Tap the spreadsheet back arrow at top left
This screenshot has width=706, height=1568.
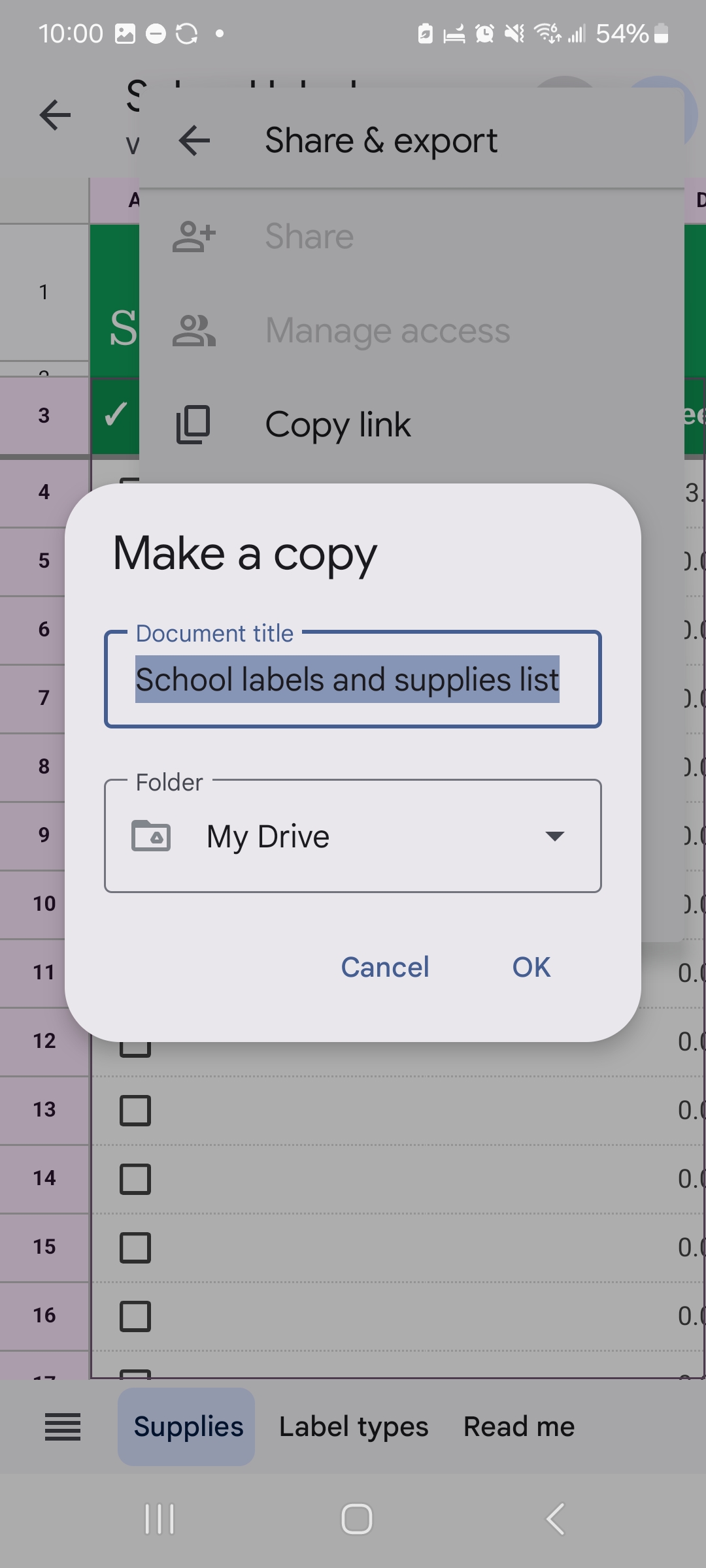55,116
